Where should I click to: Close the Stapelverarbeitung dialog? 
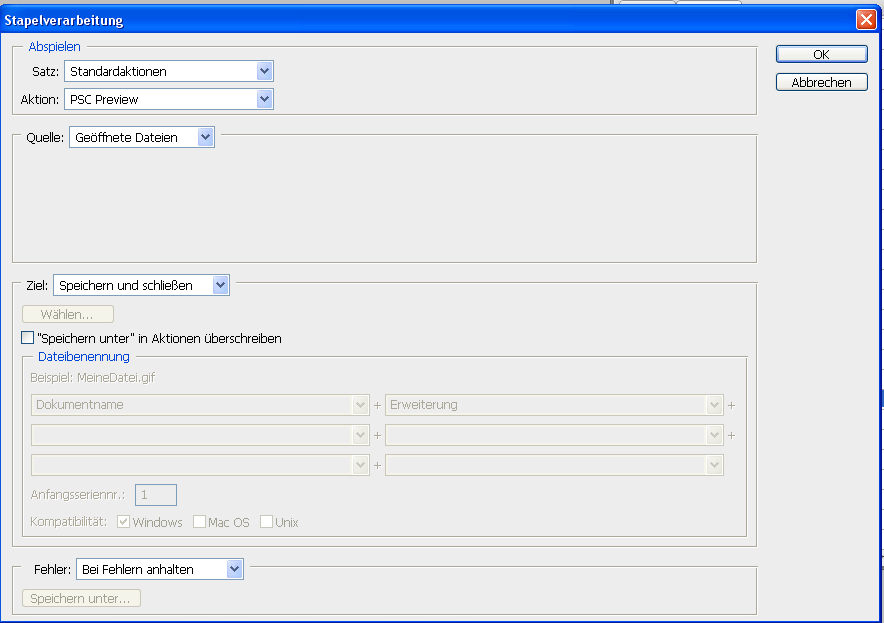coord(866,20)
